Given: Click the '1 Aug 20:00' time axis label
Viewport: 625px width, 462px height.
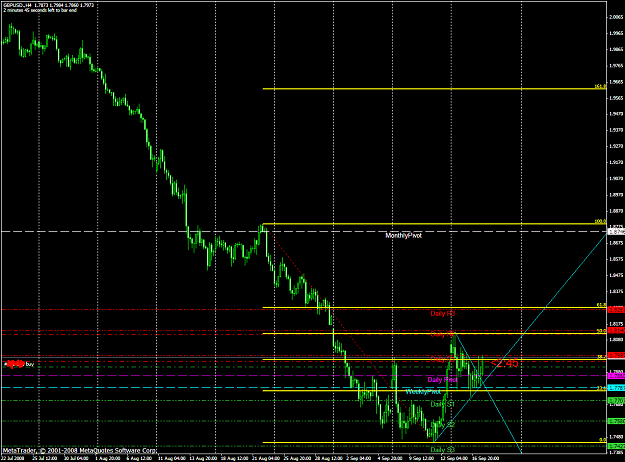Looking at the screenshot, I should [107, 458].
